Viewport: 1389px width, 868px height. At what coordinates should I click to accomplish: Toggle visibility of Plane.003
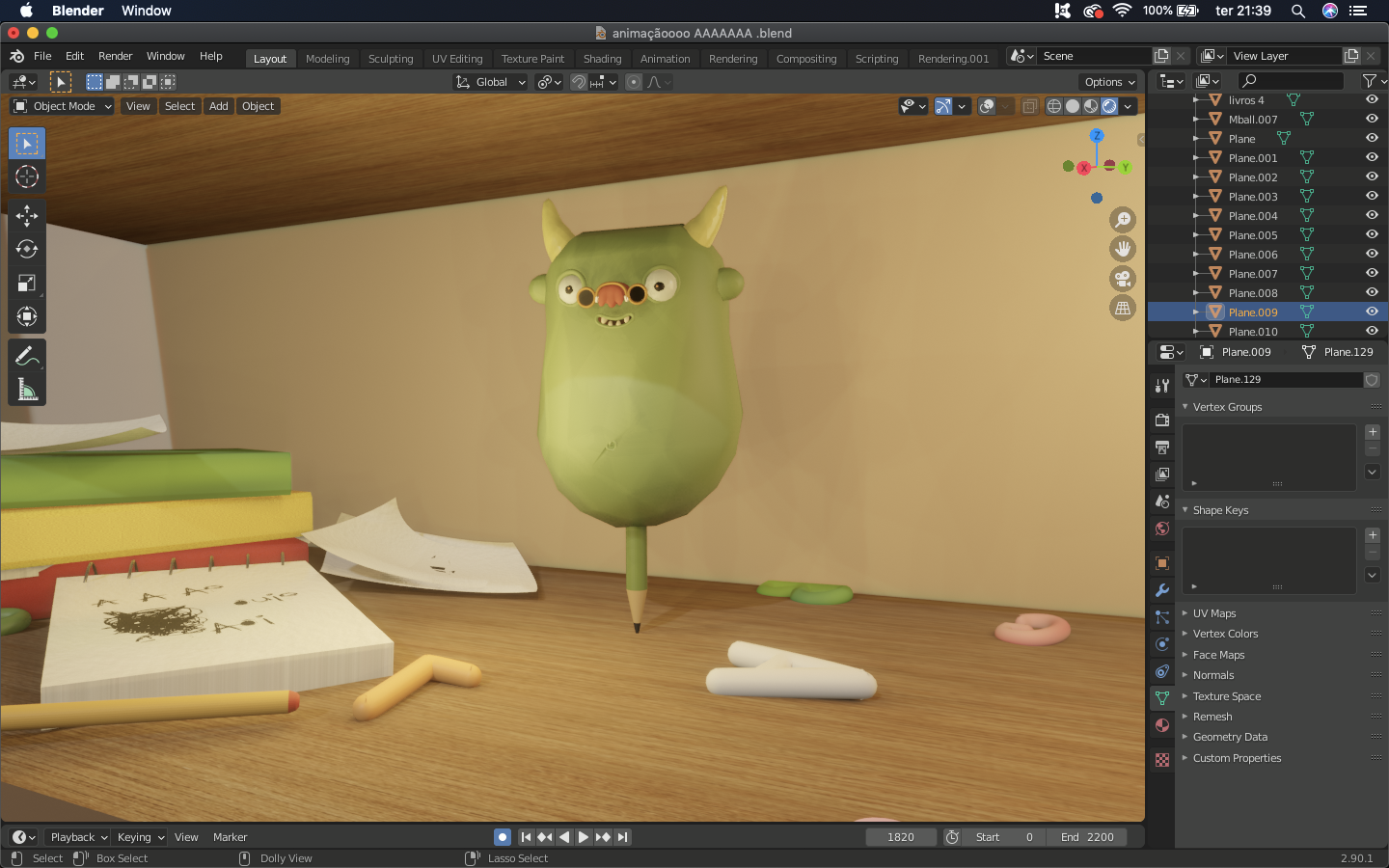[1372, 196]
